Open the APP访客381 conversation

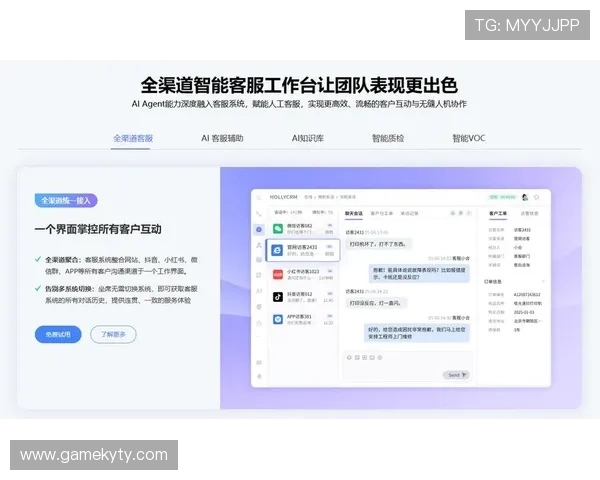tap(303, 320)
